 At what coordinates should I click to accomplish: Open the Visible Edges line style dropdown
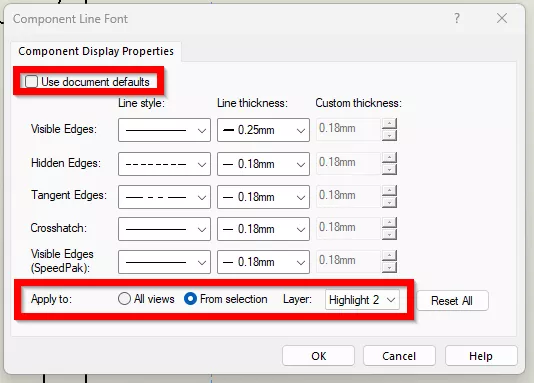pos(164,130)
